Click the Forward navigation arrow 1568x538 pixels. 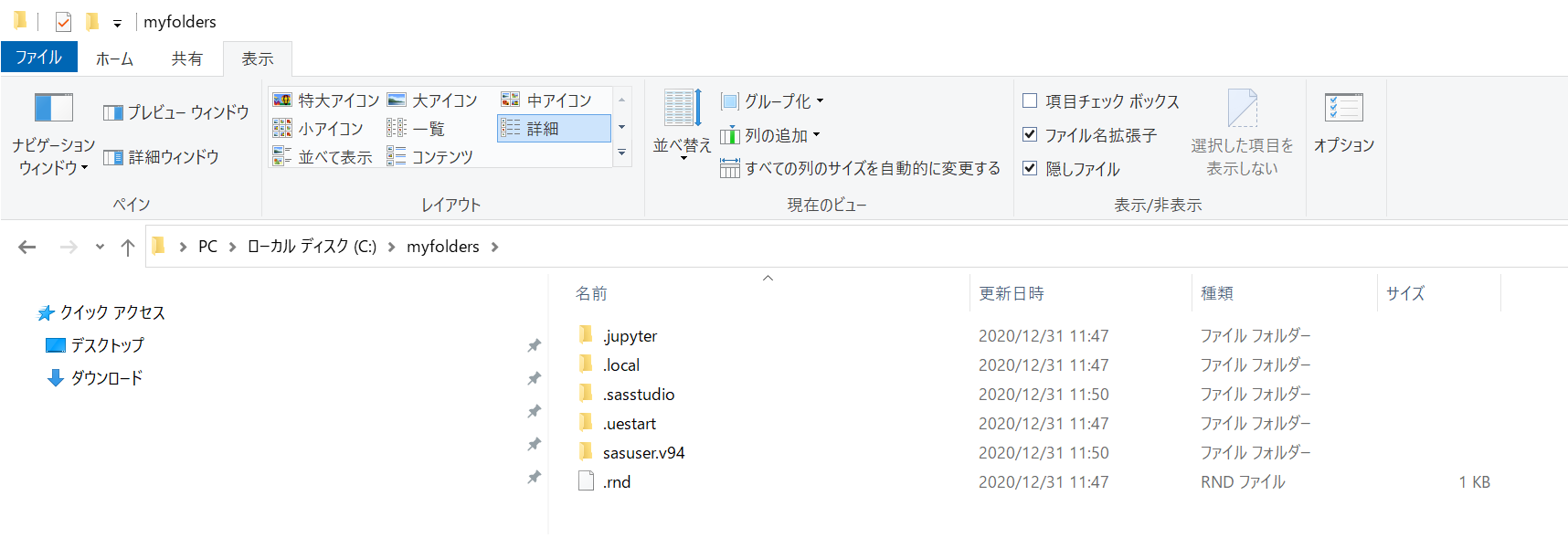69,247
